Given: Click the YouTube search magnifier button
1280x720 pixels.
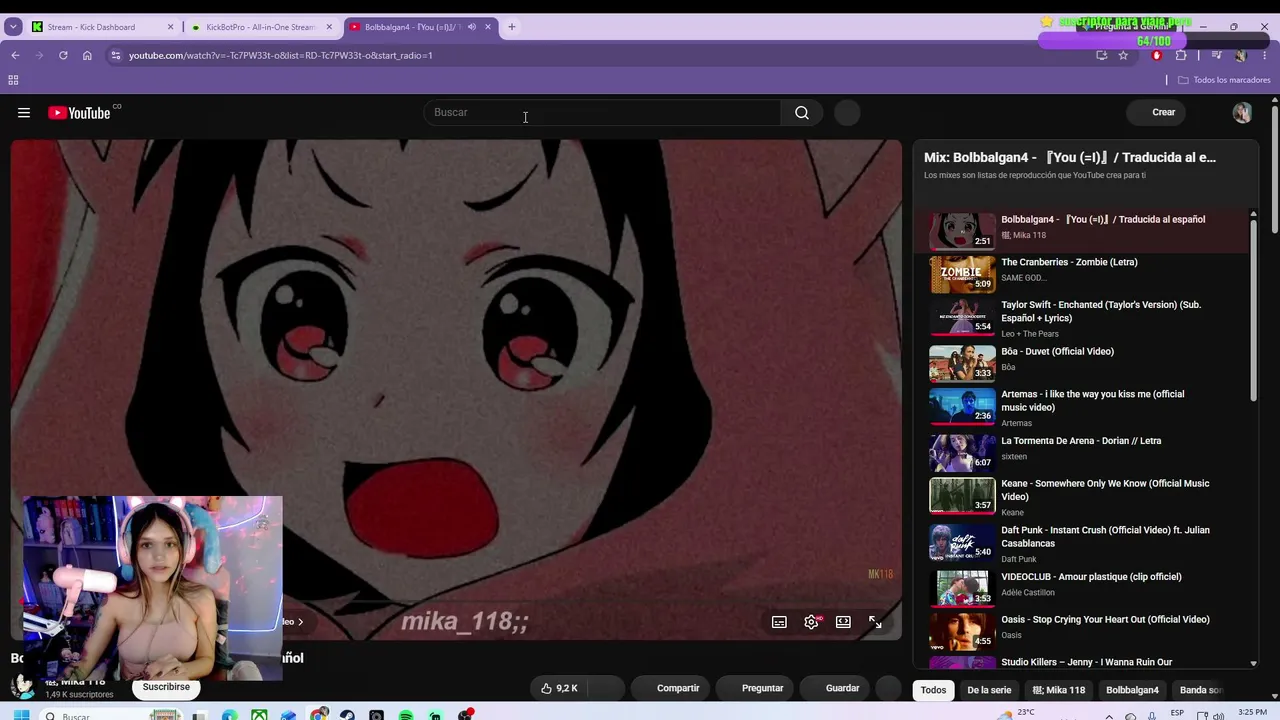Looking at the screenshot, I should 802,113.
